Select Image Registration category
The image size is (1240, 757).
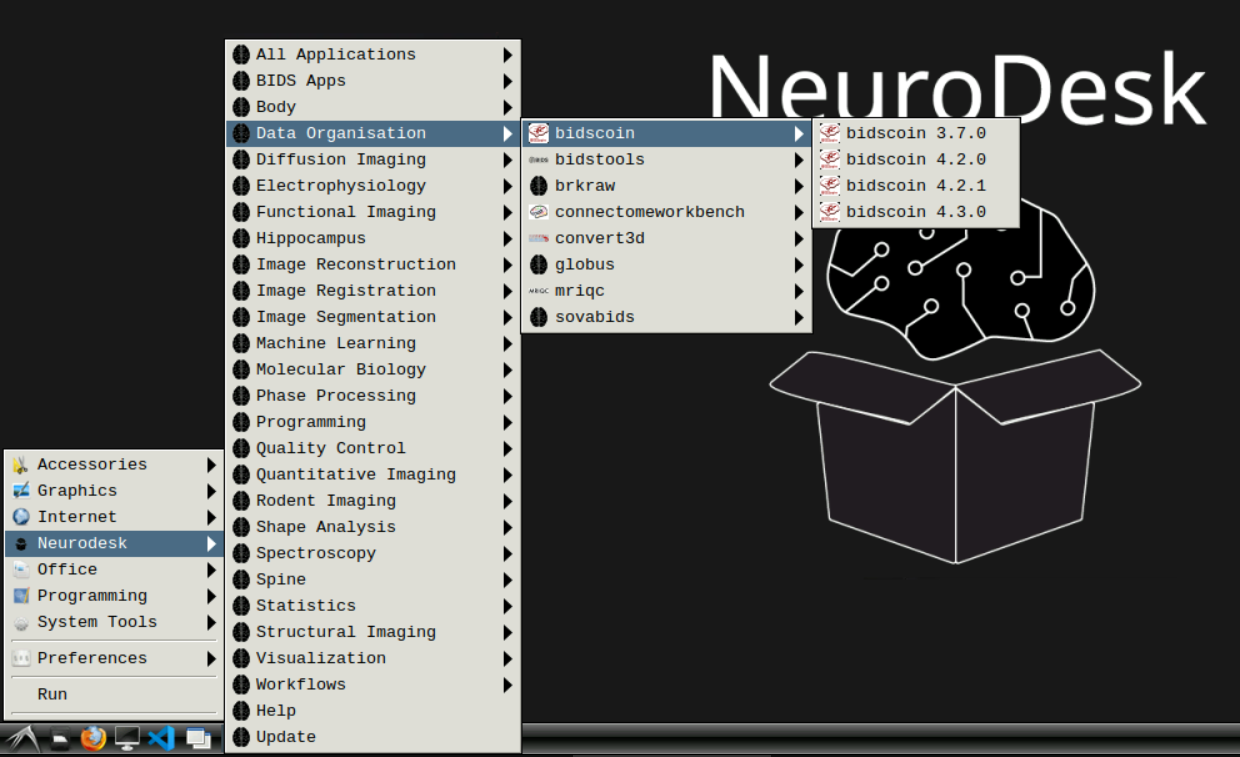tap(373, 291)
